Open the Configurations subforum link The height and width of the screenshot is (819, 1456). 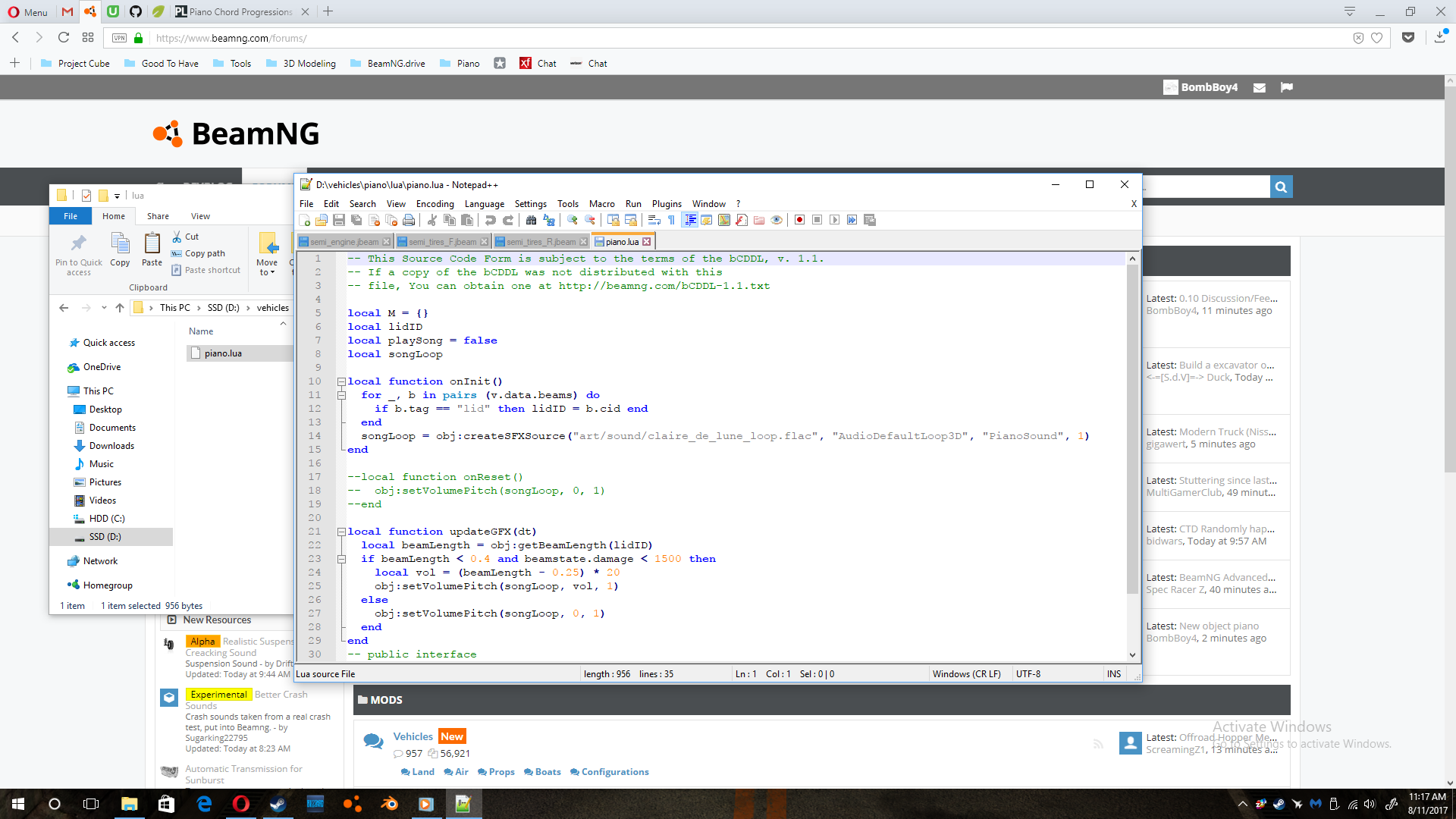pos(615,772)
